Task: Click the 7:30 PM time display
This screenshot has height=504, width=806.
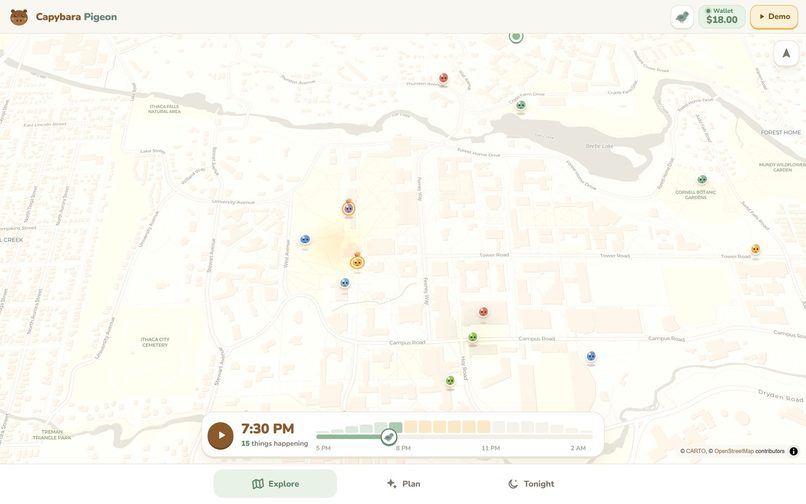Action: click(268, 428)
